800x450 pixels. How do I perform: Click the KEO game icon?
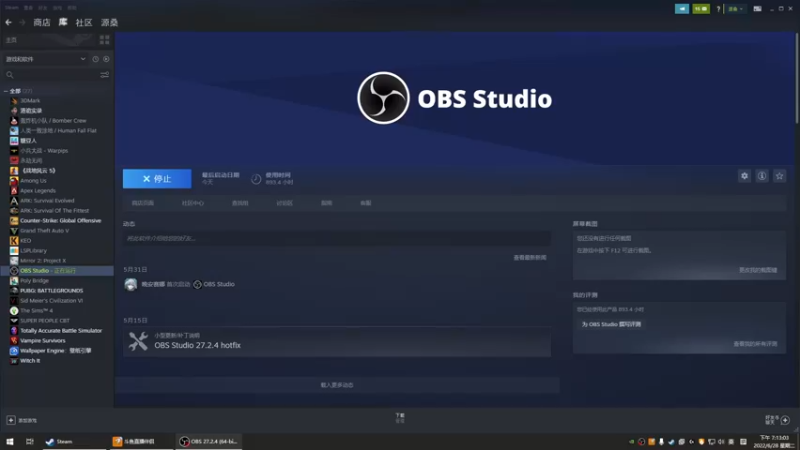tap(14, 240)
